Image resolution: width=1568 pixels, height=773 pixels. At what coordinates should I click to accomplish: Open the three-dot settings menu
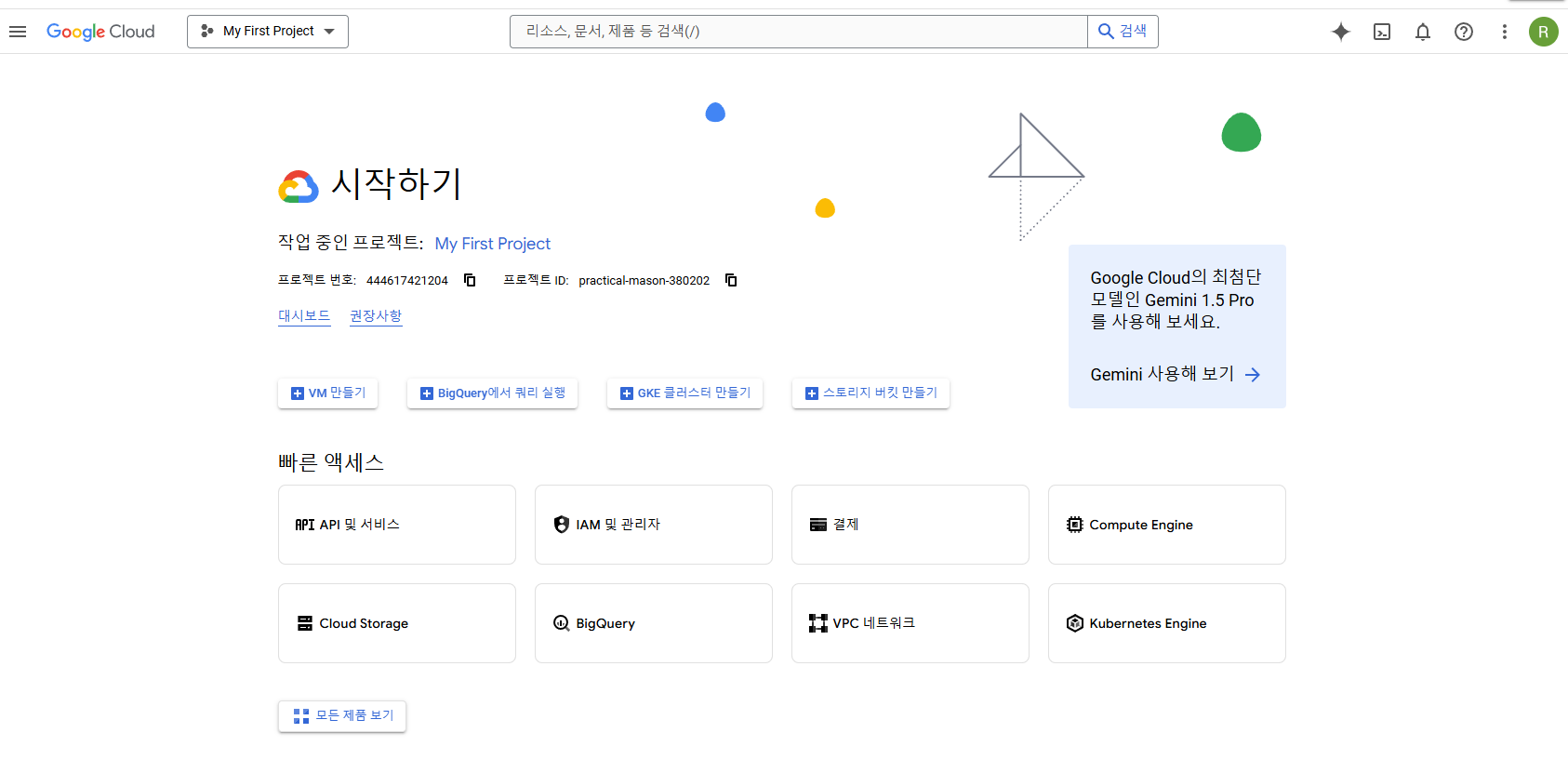[x=1504, y=32]
